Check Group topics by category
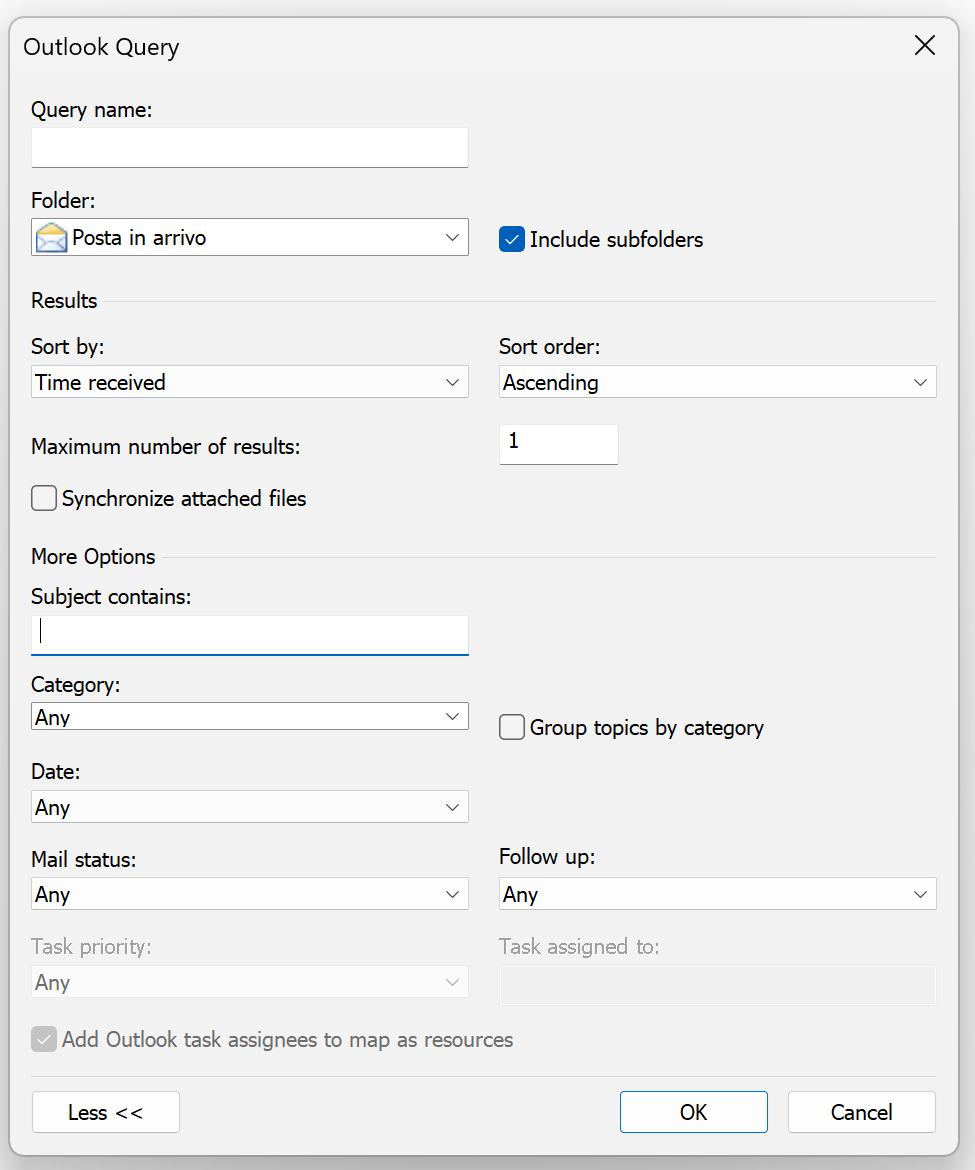The image size is (975, 1170). [x=512, y=727]
